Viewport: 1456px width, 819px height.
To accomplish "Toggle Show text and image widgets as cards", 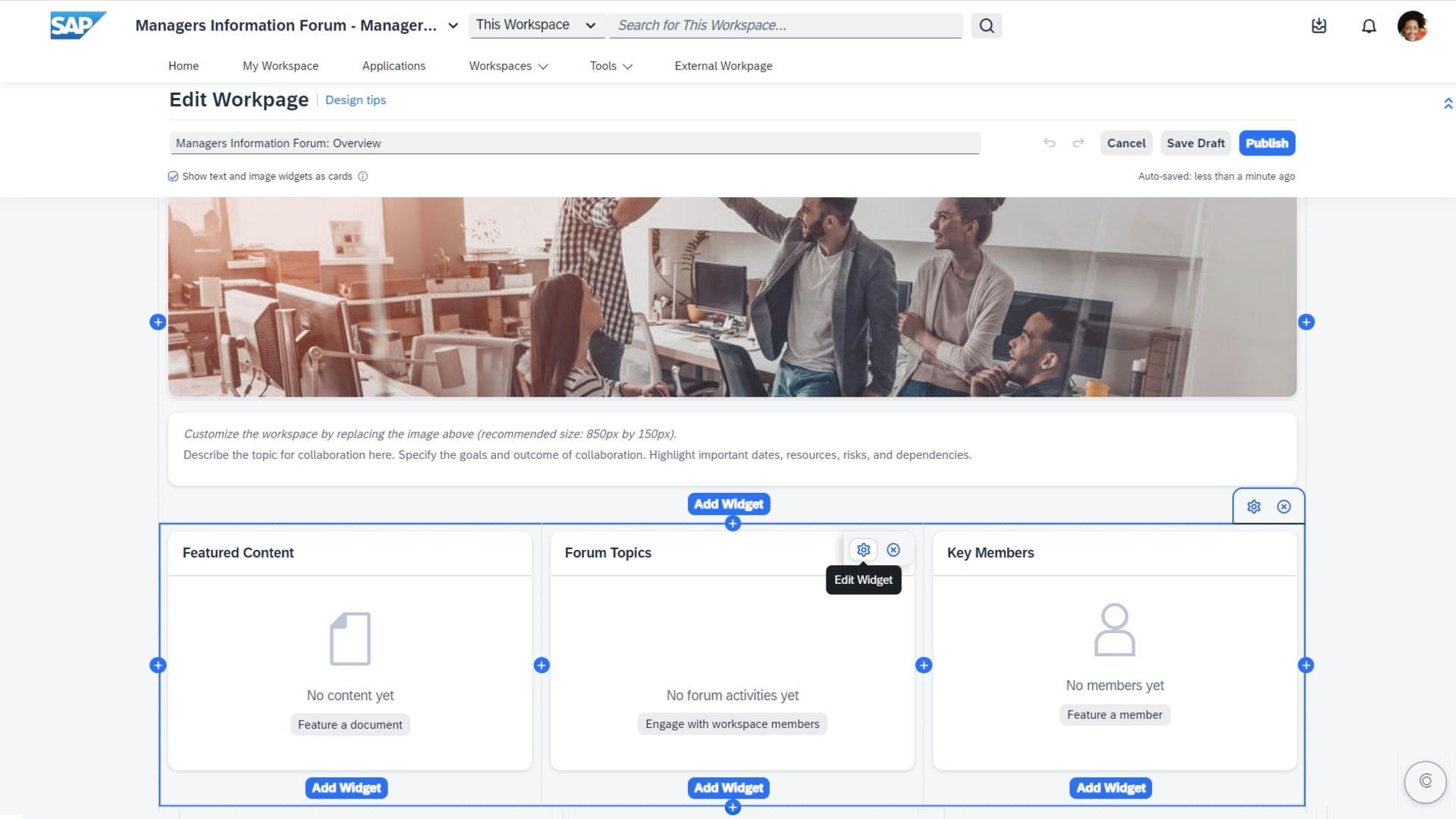I will click(173, 177).
